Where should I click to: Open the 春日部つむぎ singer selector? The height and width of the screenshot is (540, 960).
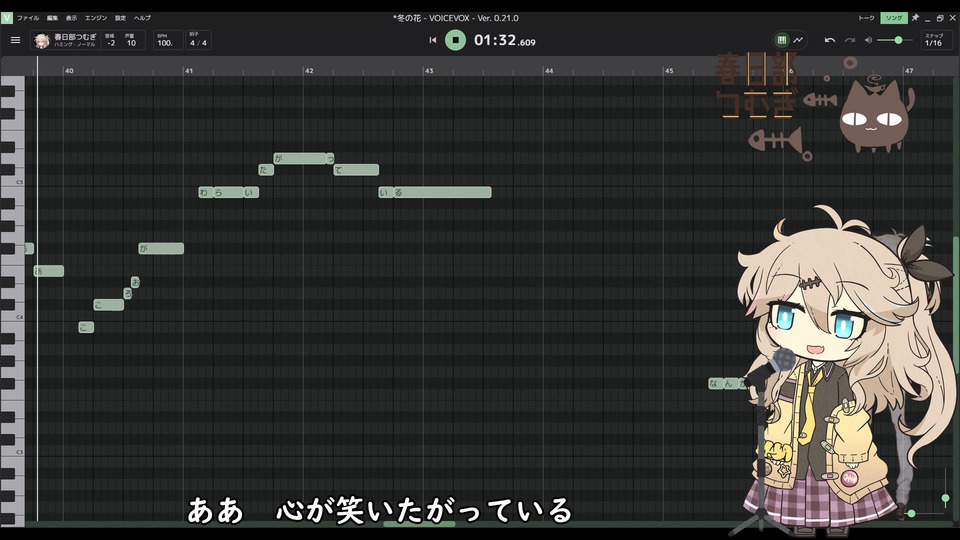coord(66,40)
